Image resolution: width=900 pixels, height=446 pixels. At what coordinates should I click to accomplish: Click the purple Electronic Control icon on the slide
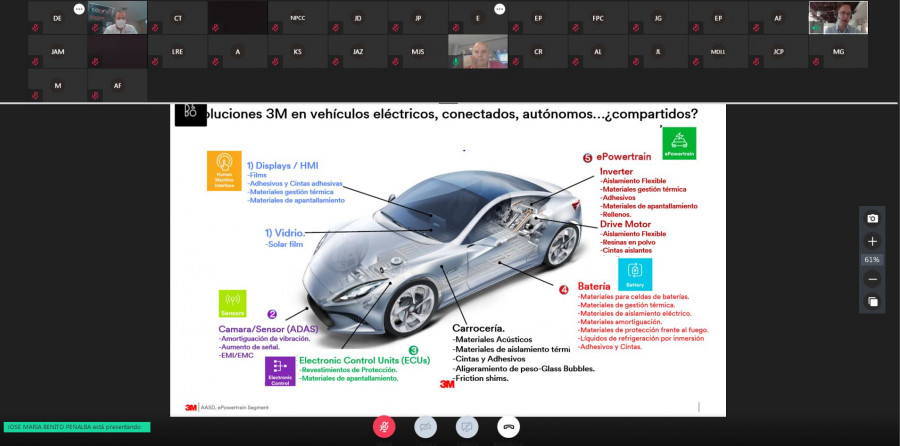click(x=280, y=371)
